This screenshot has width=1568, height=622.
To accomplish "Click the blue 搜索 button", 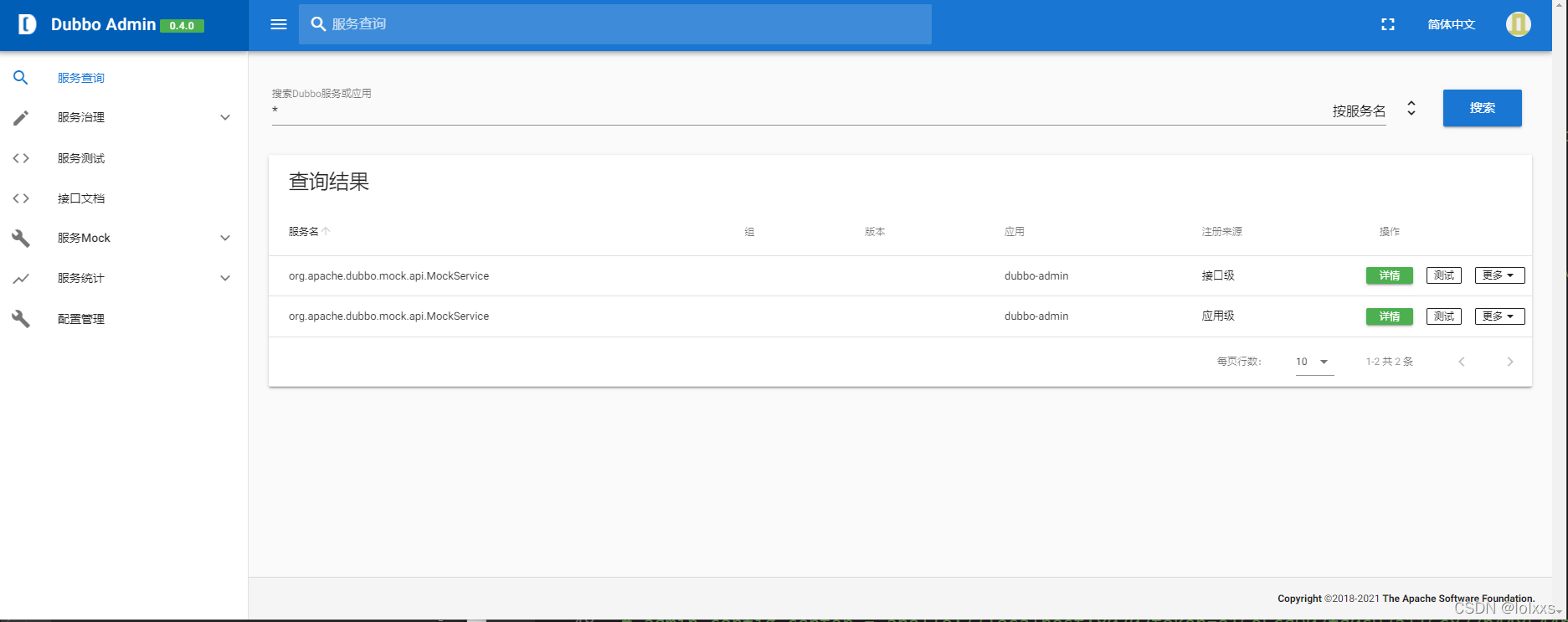I will pos(1483,108).
